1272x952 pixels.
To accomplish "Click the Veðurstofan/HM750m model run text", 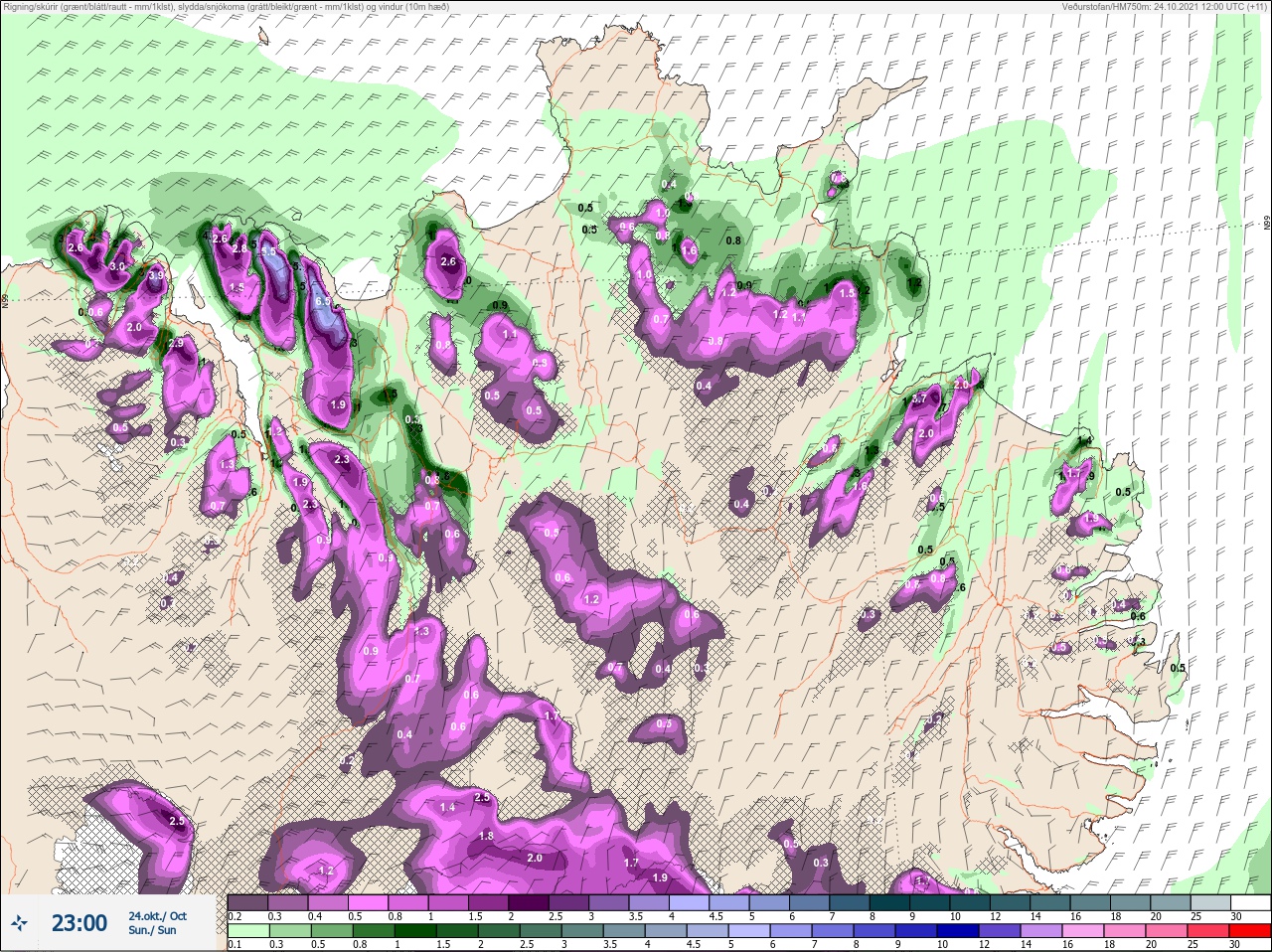I will 1166,7.
